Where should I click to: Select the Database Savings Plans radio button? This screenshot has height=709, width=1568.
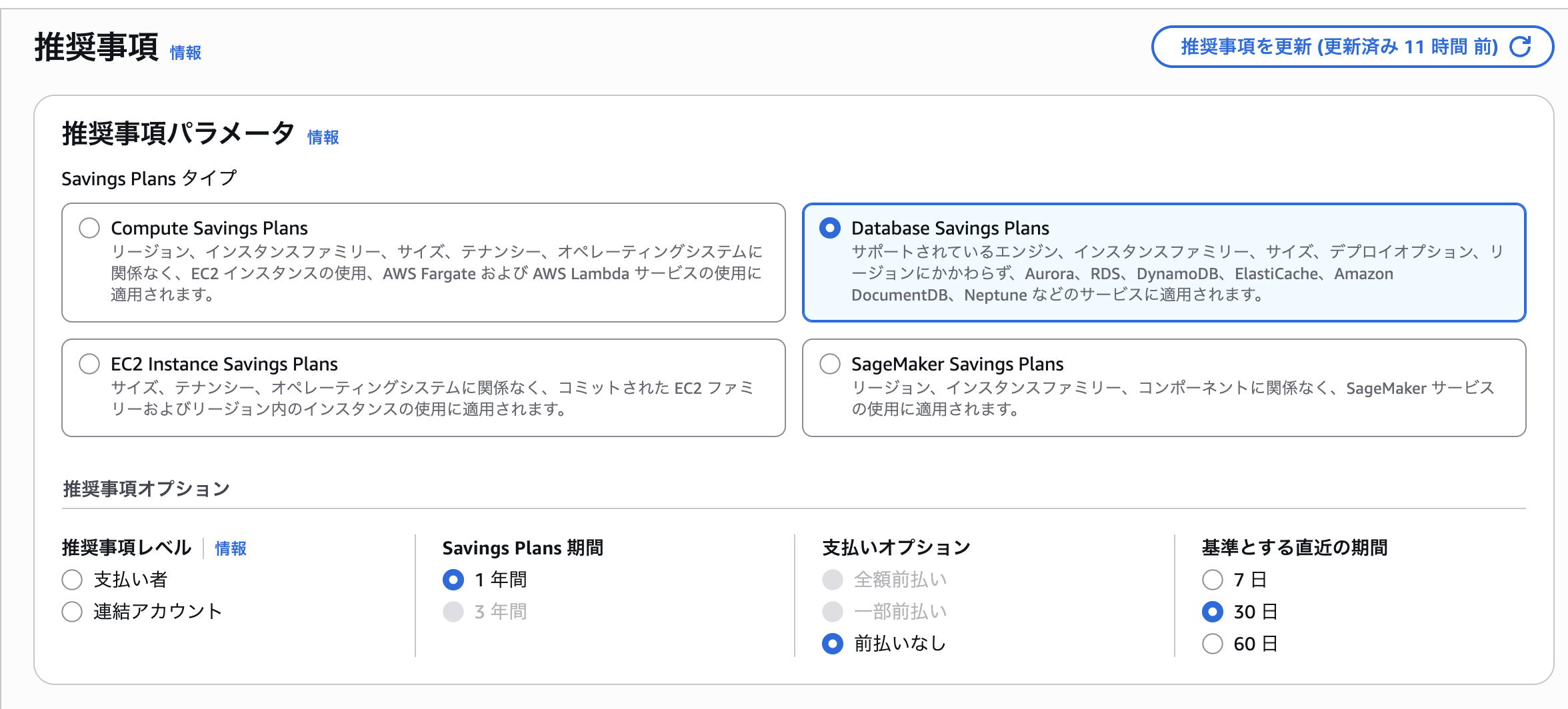click(x=830, y=228)
